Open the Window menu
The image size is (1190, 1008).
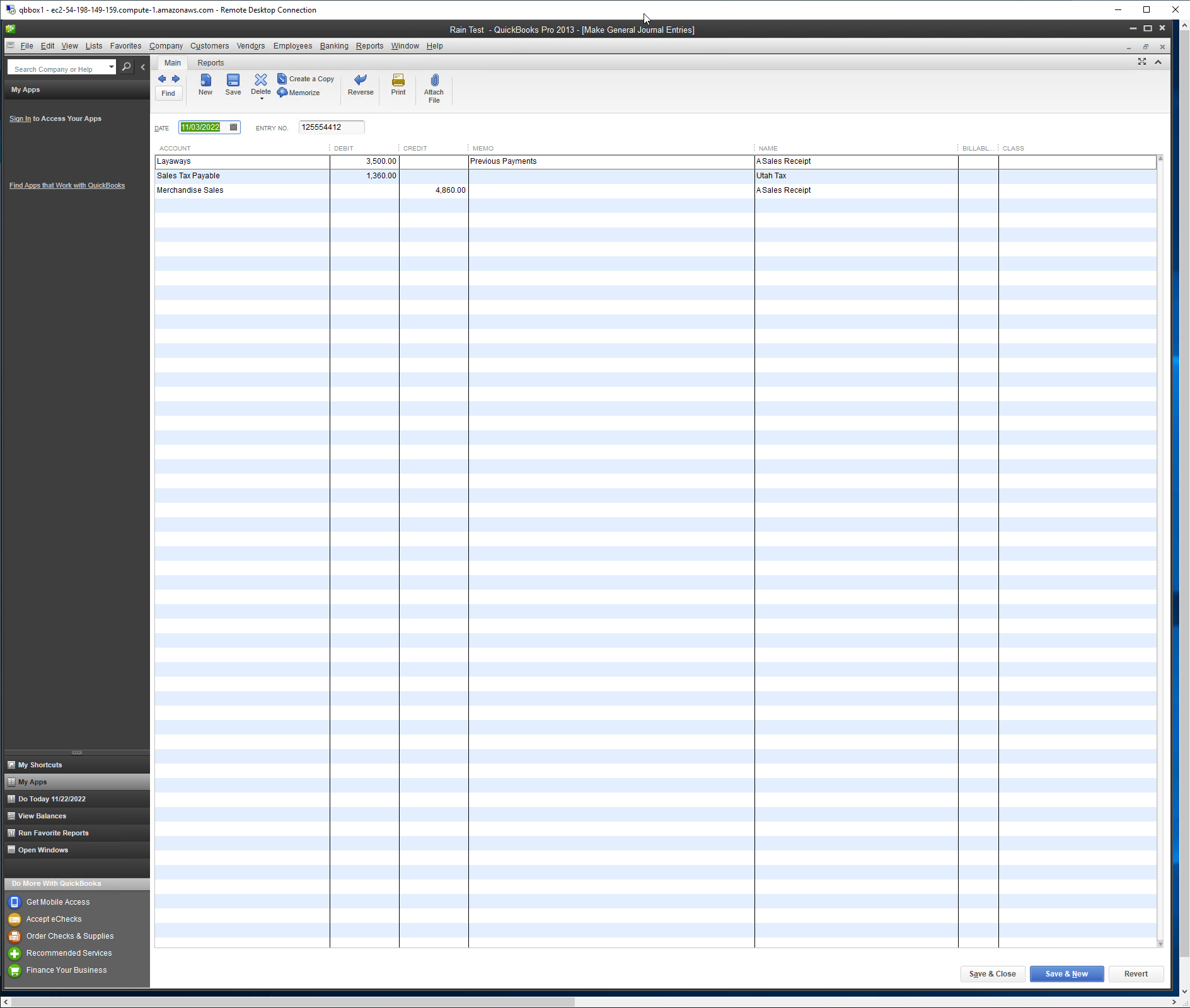405,46
